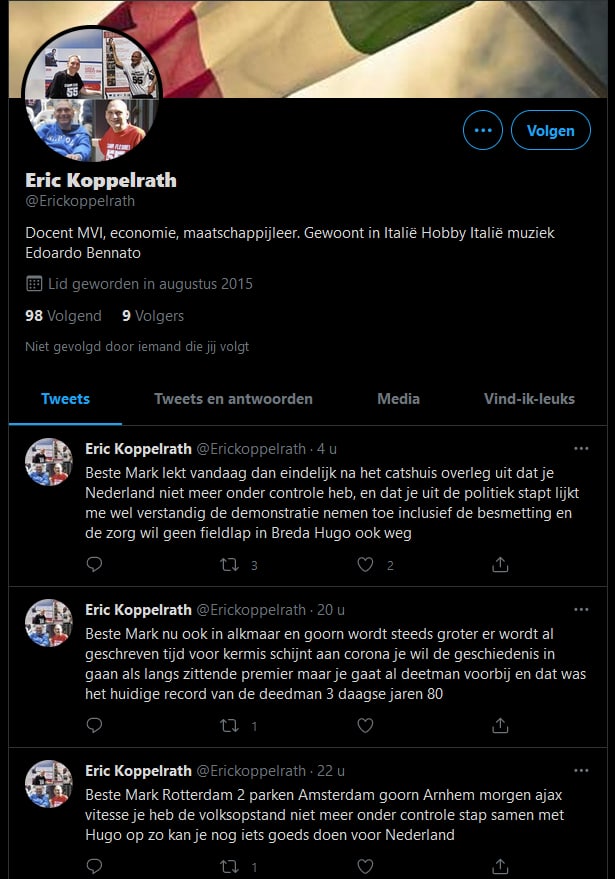The height and width of the screenshot is (879, 615).
Task: Like the tweet posted 22 hours ago
Action: pos(365,866)
